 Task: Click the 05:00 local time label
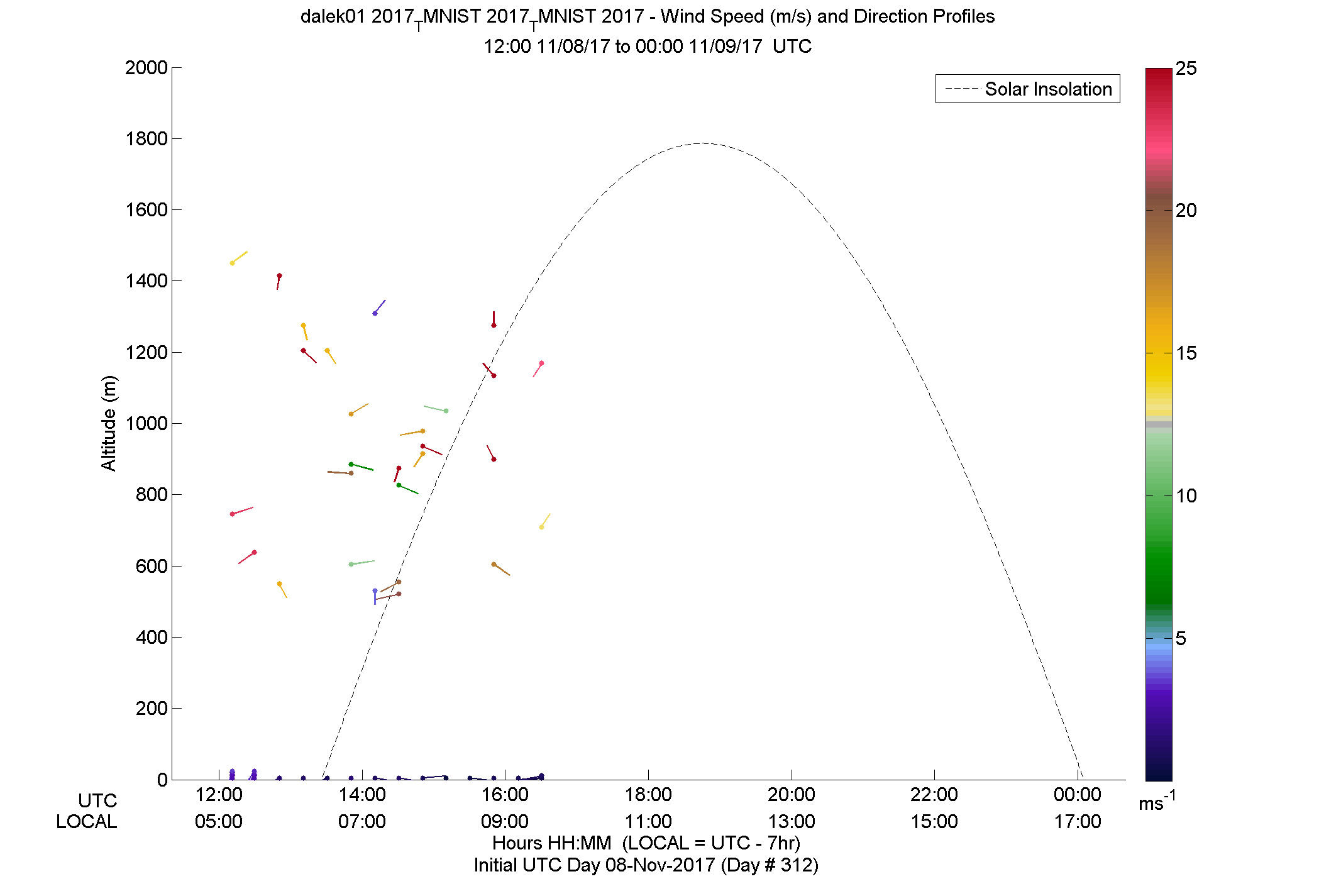[x=219, y=821]
